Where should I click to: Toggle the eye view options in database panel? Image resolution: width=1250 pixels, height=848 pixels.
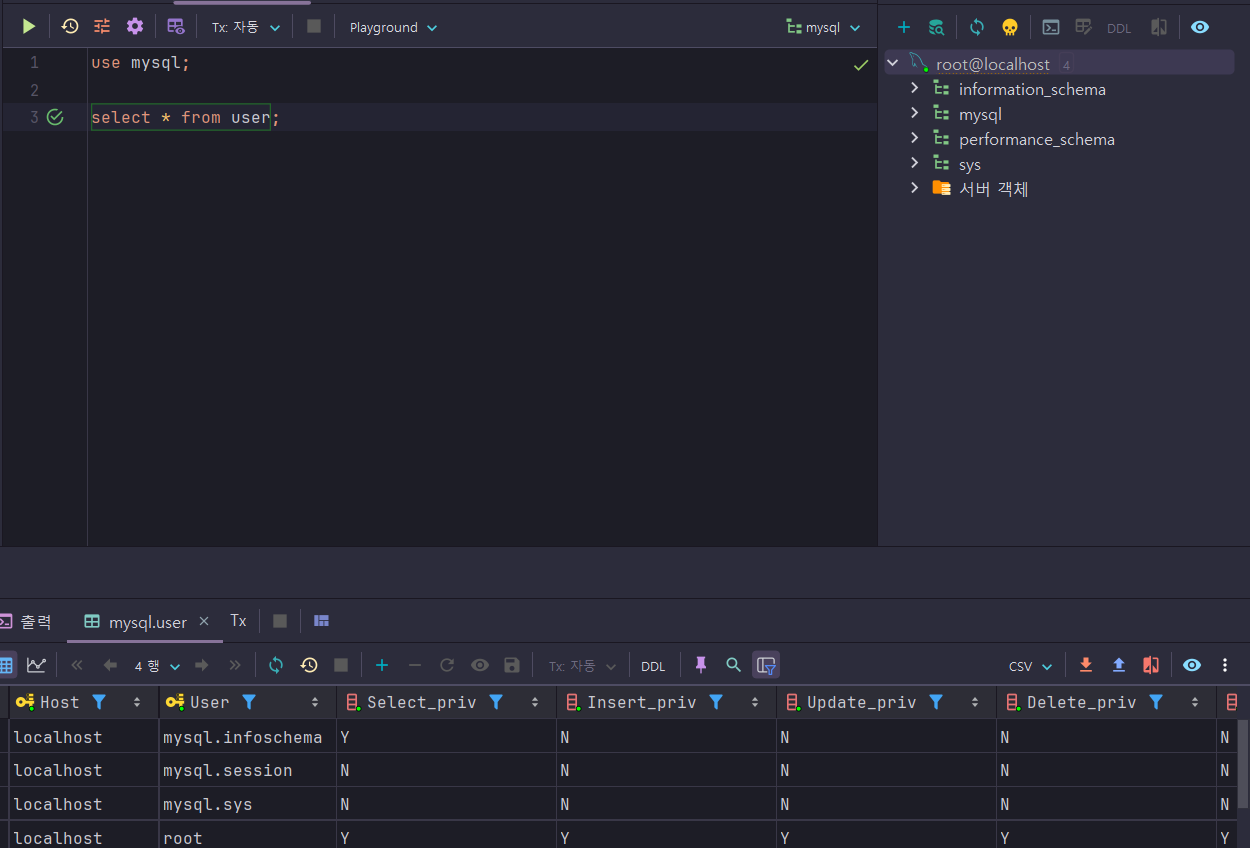coord(1200,28)
